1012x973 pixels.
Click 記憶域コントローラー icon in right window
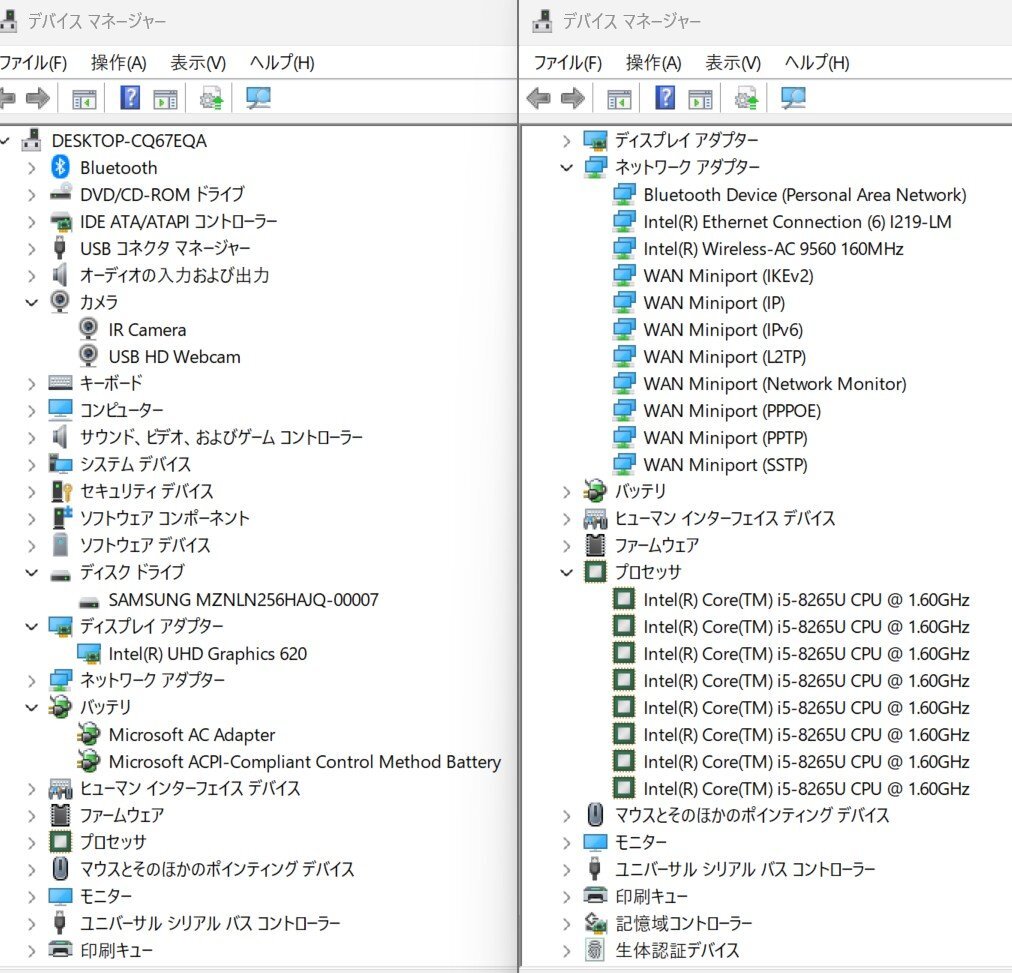coord(595,923)
